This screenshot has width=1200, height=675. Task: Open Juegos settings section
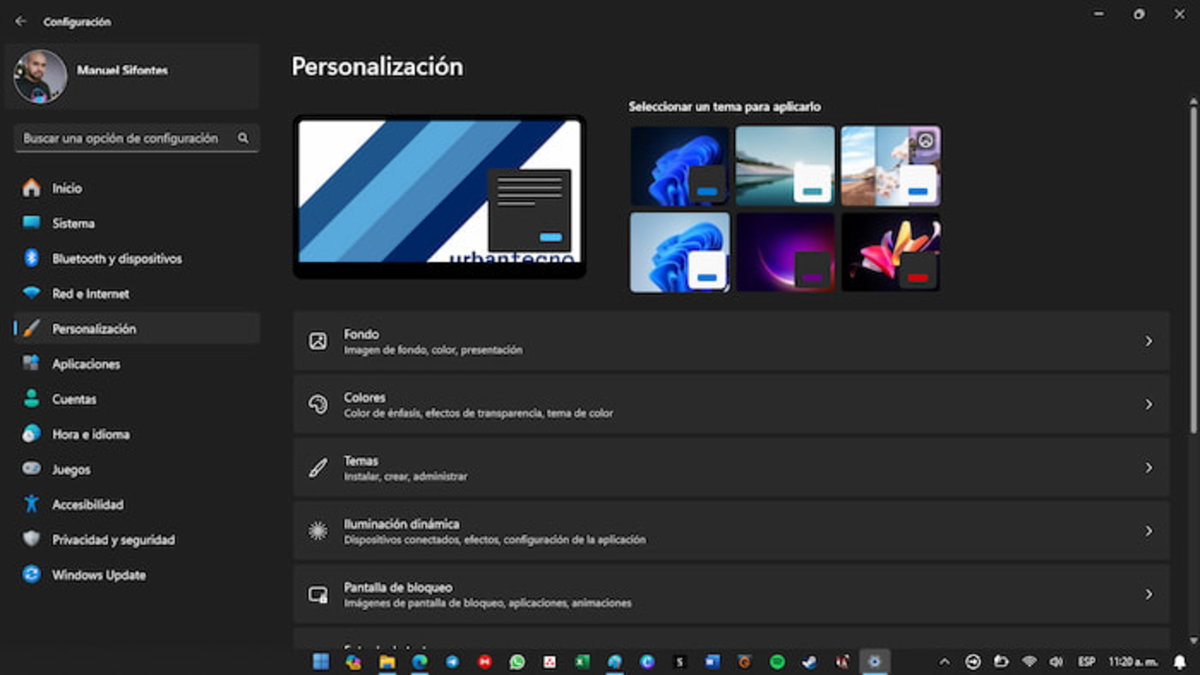[137, 469]
